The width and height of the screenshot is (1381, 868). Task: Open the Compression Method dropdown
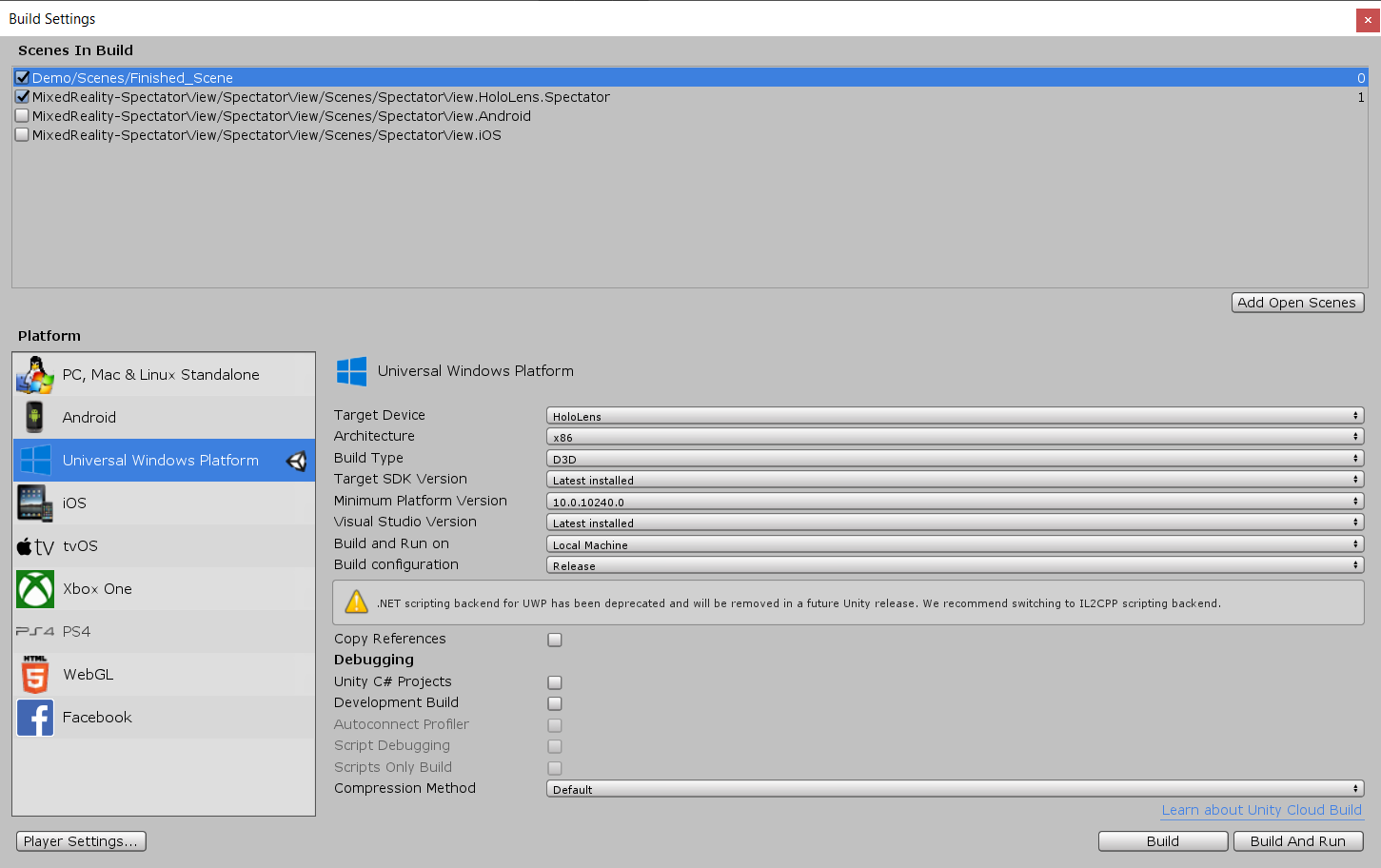click(953, 788)
